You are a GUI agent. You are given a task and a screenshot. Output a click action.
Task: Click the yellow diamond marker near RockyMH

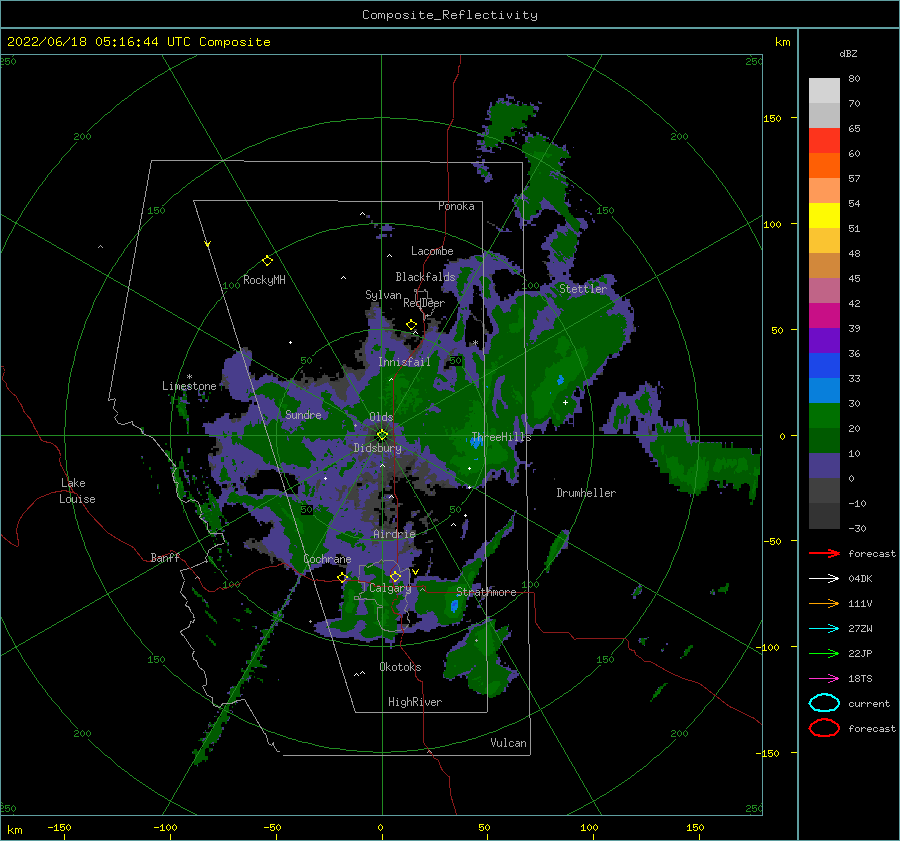[x=267, y=261]
